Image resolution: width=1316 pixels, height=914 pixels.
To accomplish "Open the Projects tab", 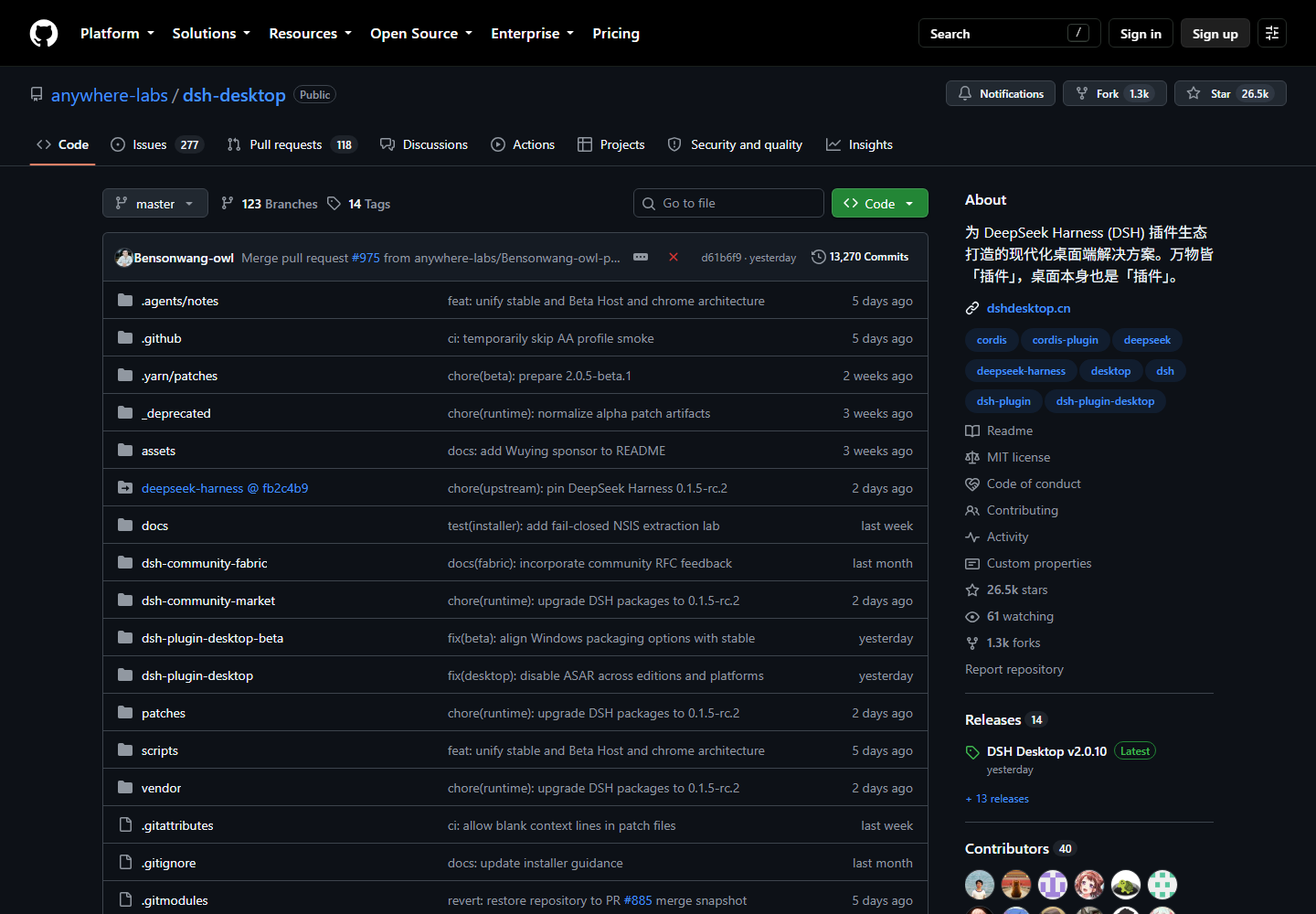I will pyautogui.click(x=611, y=144).
